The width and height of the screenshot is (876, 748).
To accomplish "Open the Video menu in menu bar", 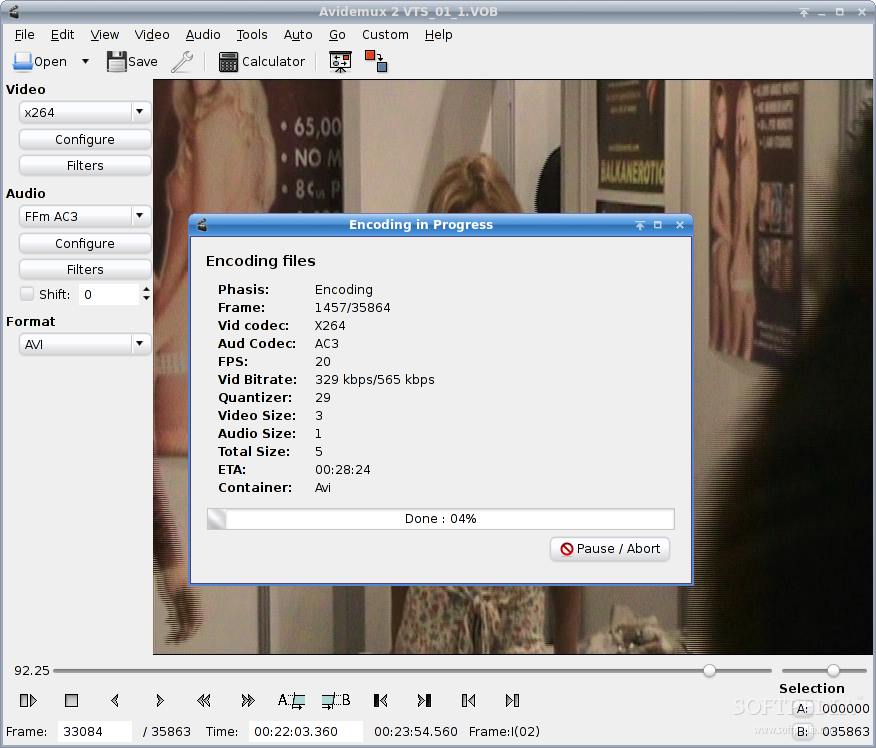I will pyautogui.click(x=152, y=34).
